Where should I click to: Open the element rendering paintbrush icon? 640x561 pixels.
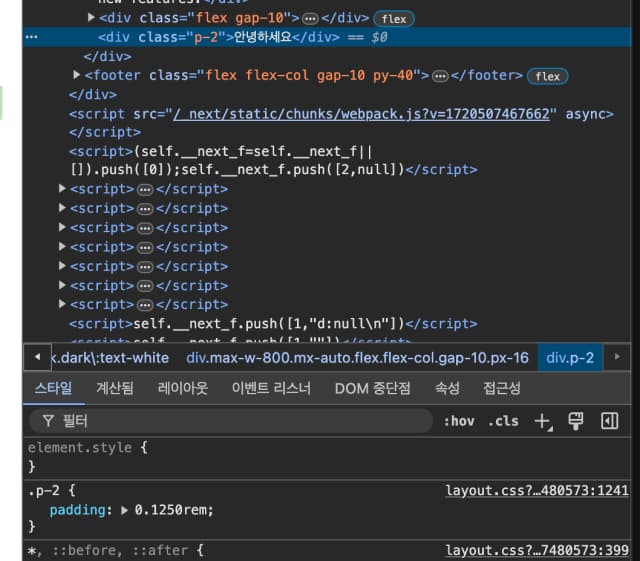coord(576,421)
